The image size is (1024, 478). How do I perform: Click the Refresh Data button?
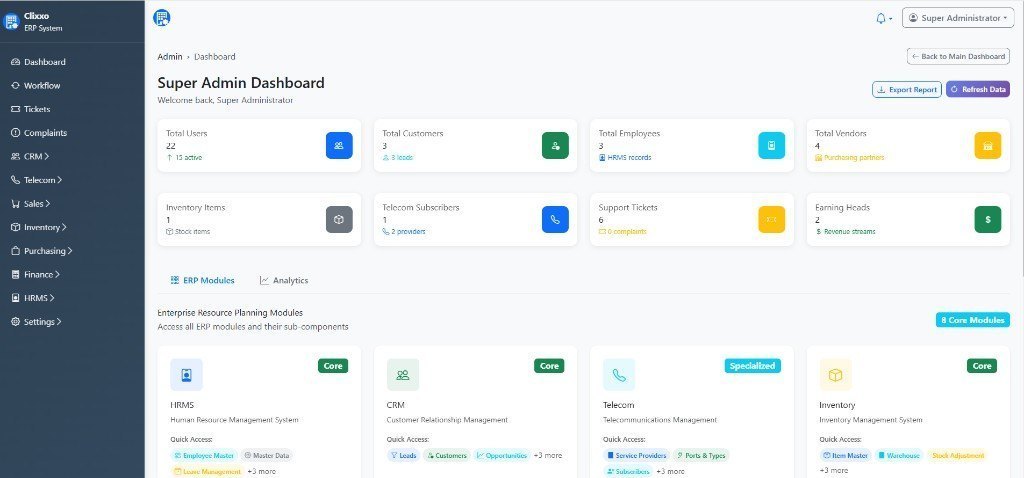(978, 89)
